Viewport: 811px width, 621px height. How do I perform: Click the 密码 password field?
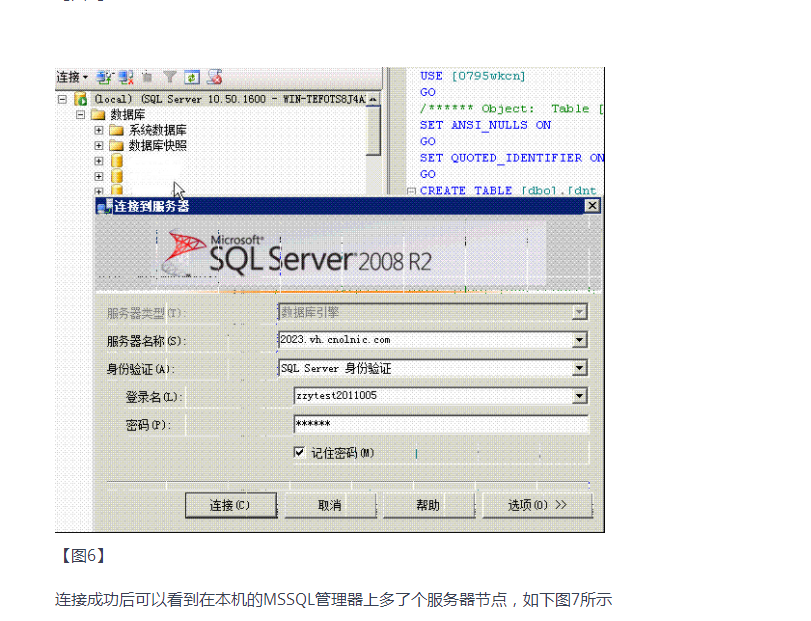point(441,424)
